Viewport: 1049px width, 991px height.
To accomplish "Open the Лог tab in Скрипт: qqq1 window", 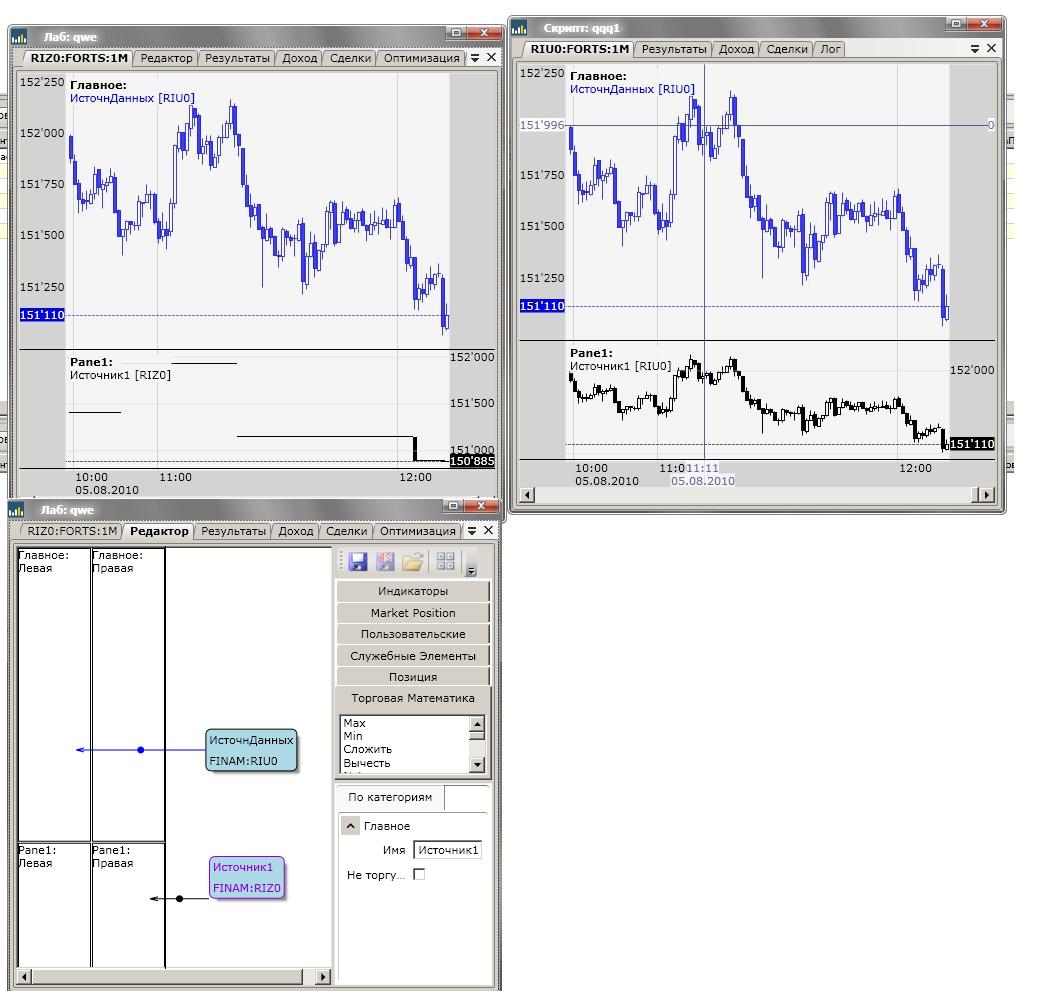I will click(x=830, y=49).
